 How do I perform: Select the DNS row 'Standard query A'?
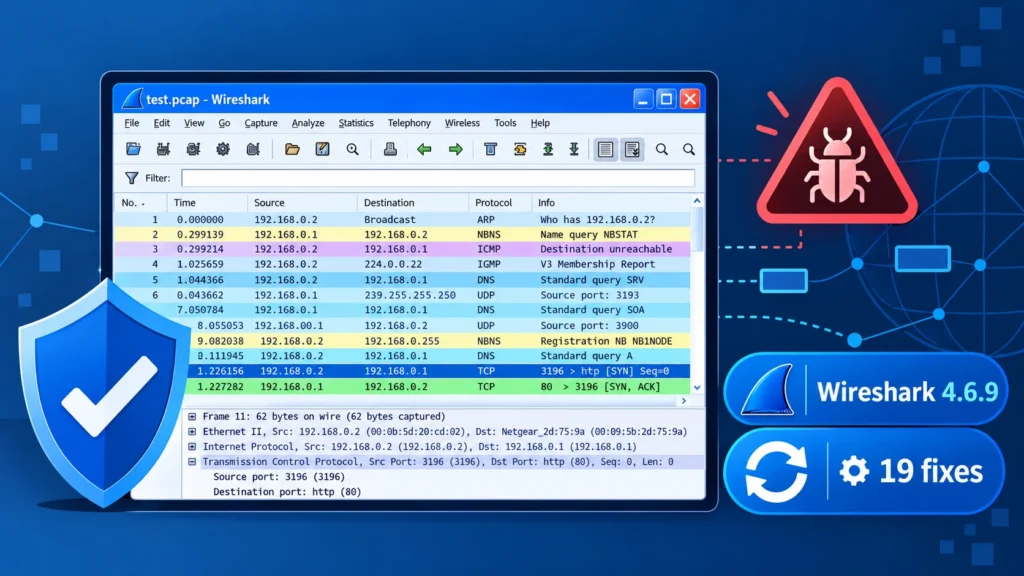pos(438,356)
